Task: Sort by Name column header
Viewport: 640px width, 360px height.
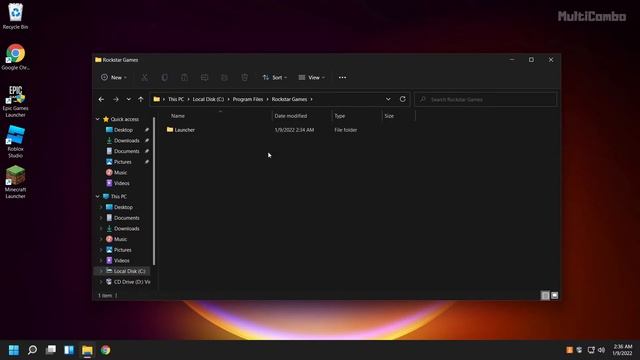Action: click(178, 116)
